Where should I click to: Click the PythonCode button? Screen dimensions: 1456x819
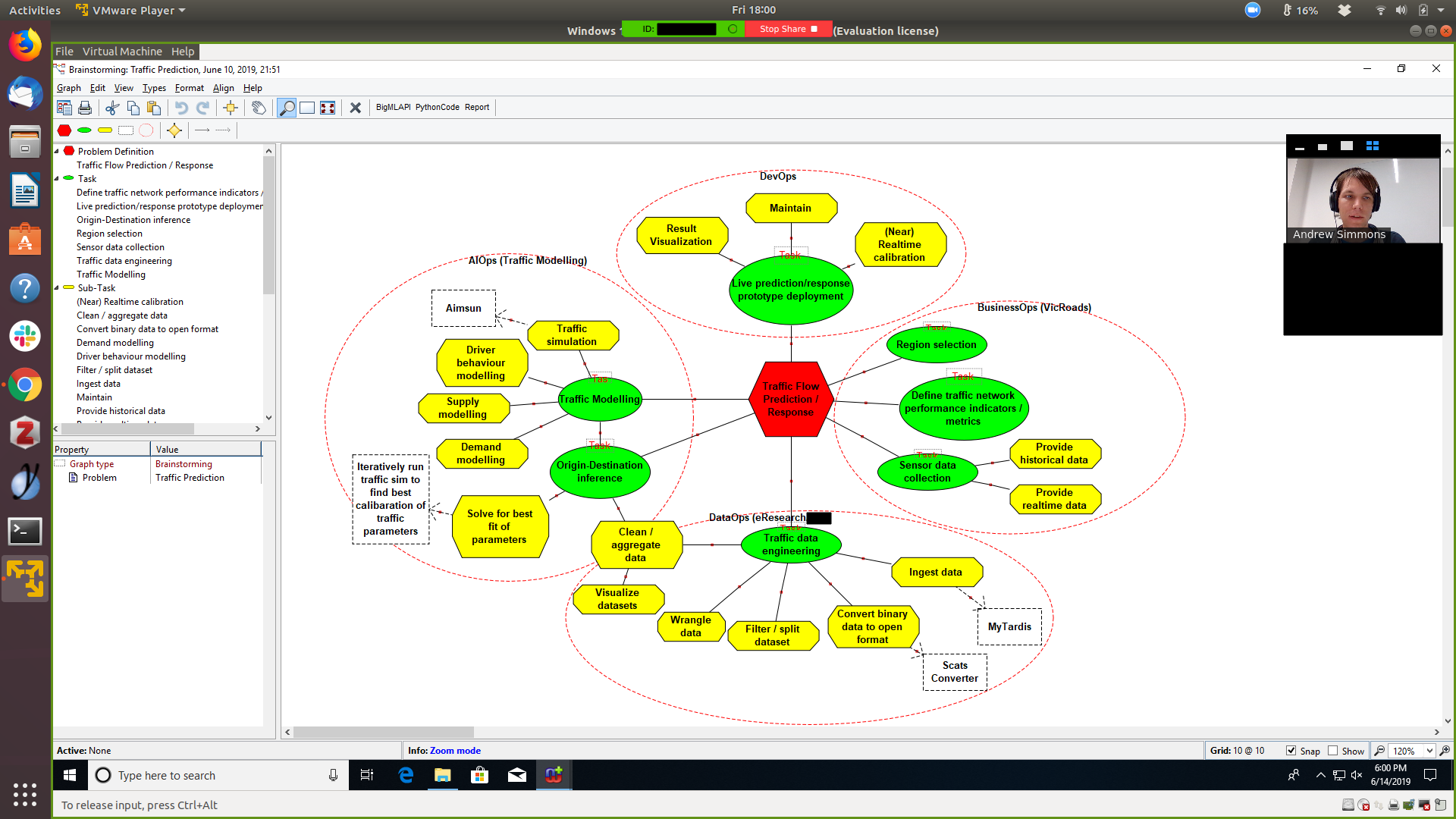437,108
